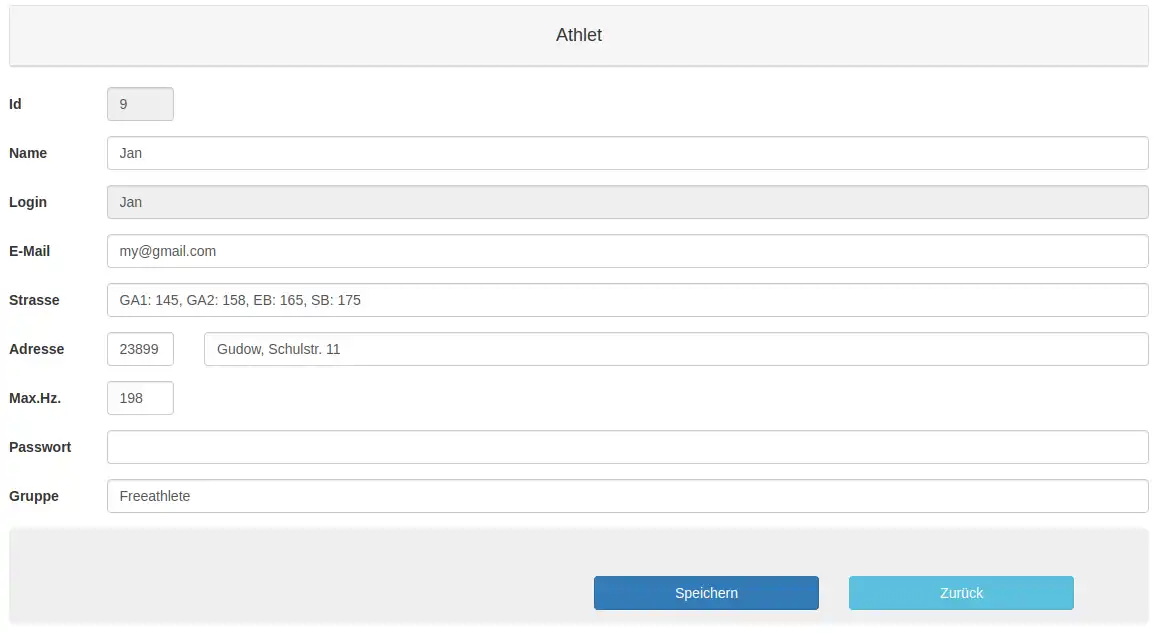Click the Speichern button

(706, 593)
